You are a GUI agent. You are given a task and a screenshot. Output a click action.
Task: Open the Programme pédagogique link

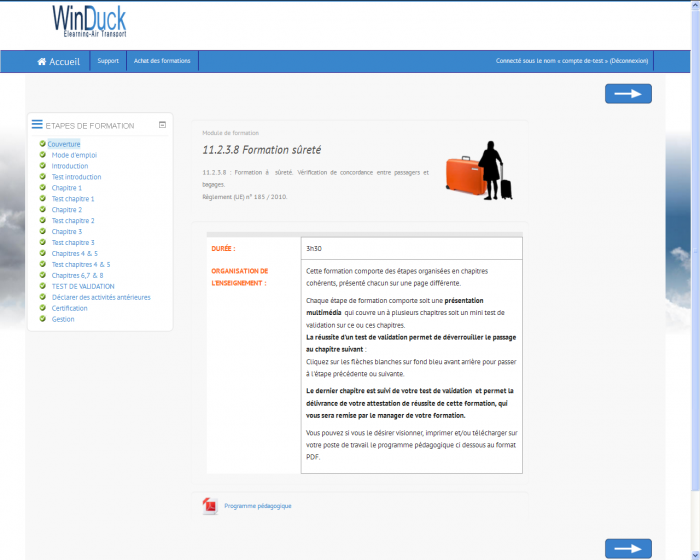click(x=258, y=506)
